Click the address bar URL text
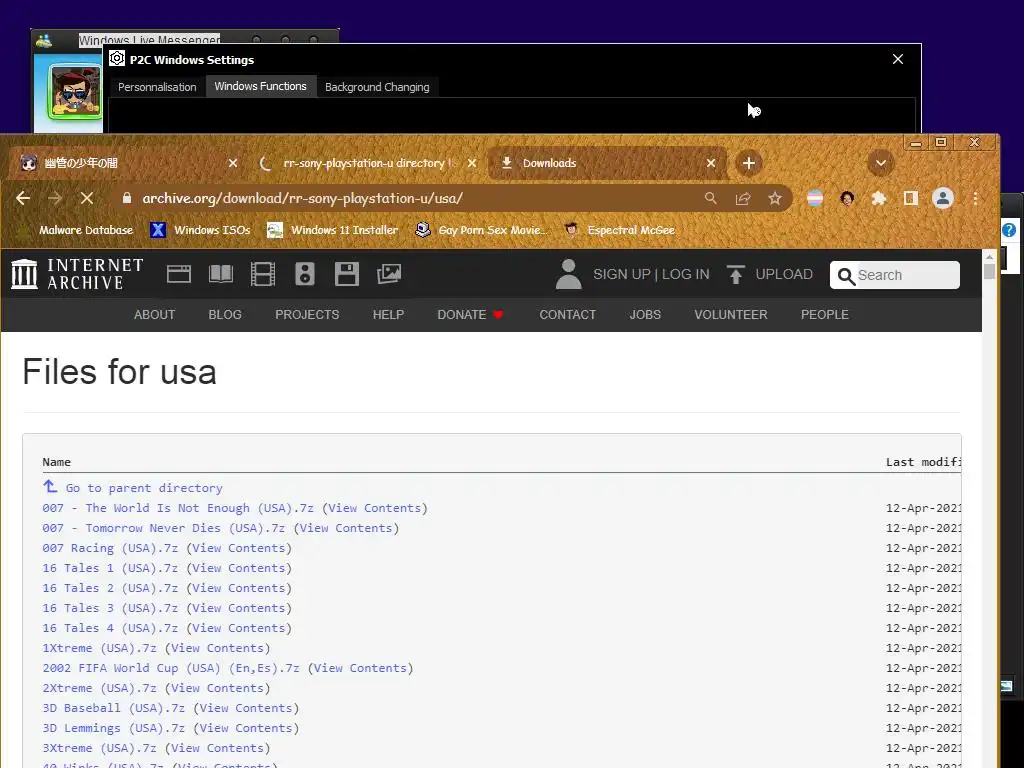 pos(302,199)
